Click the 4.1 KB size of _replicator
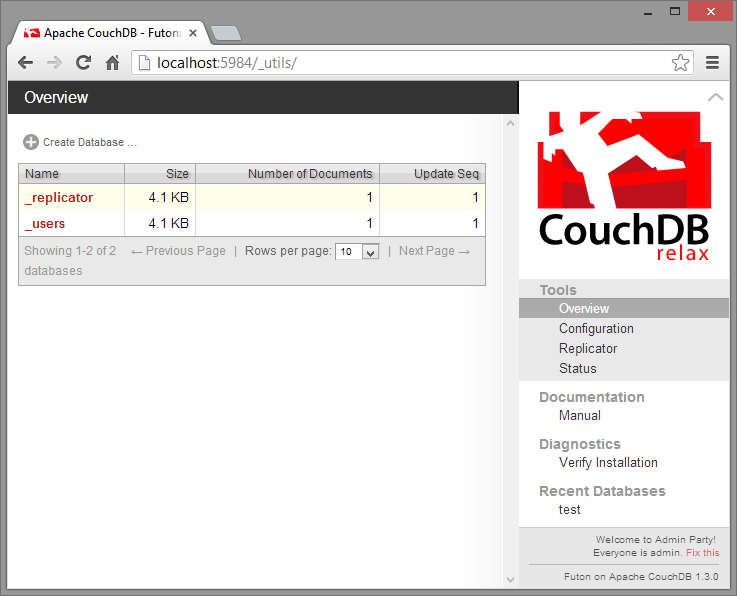The height and width of the screenshot is (596, 737). (x=168, y=197)
